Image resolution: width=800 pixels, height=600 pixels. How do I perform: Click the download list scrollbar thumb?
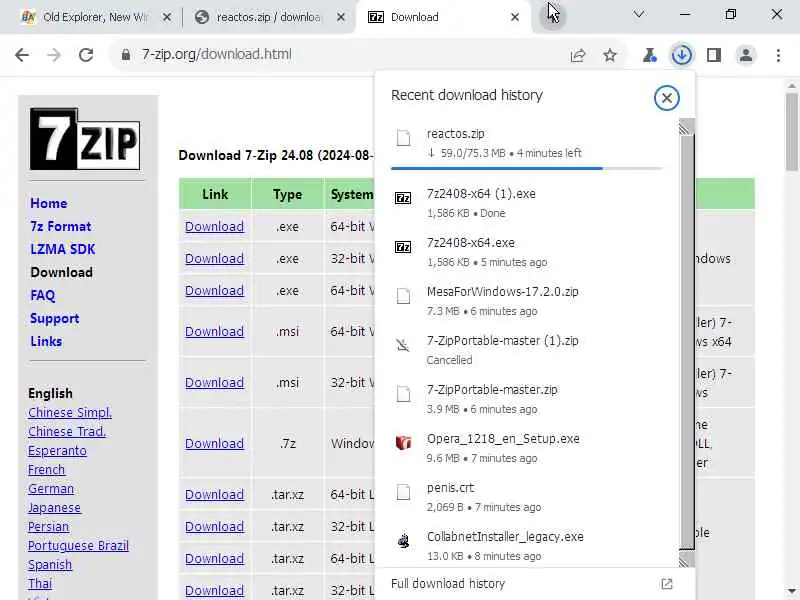point(687,342)
